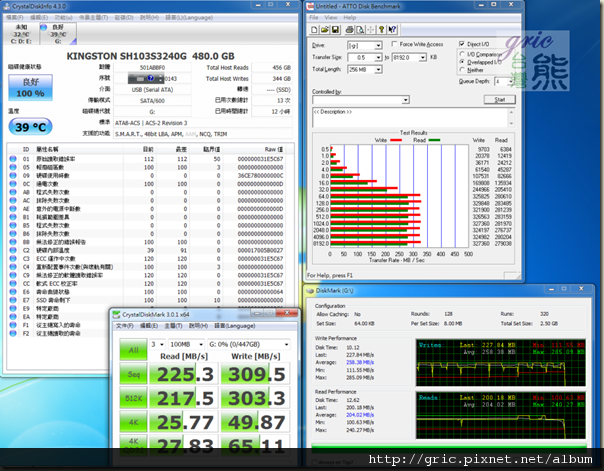Select the C: D: E: 32°C disk tab
This screenshot has width=604, height=471.
coord(21,34)
